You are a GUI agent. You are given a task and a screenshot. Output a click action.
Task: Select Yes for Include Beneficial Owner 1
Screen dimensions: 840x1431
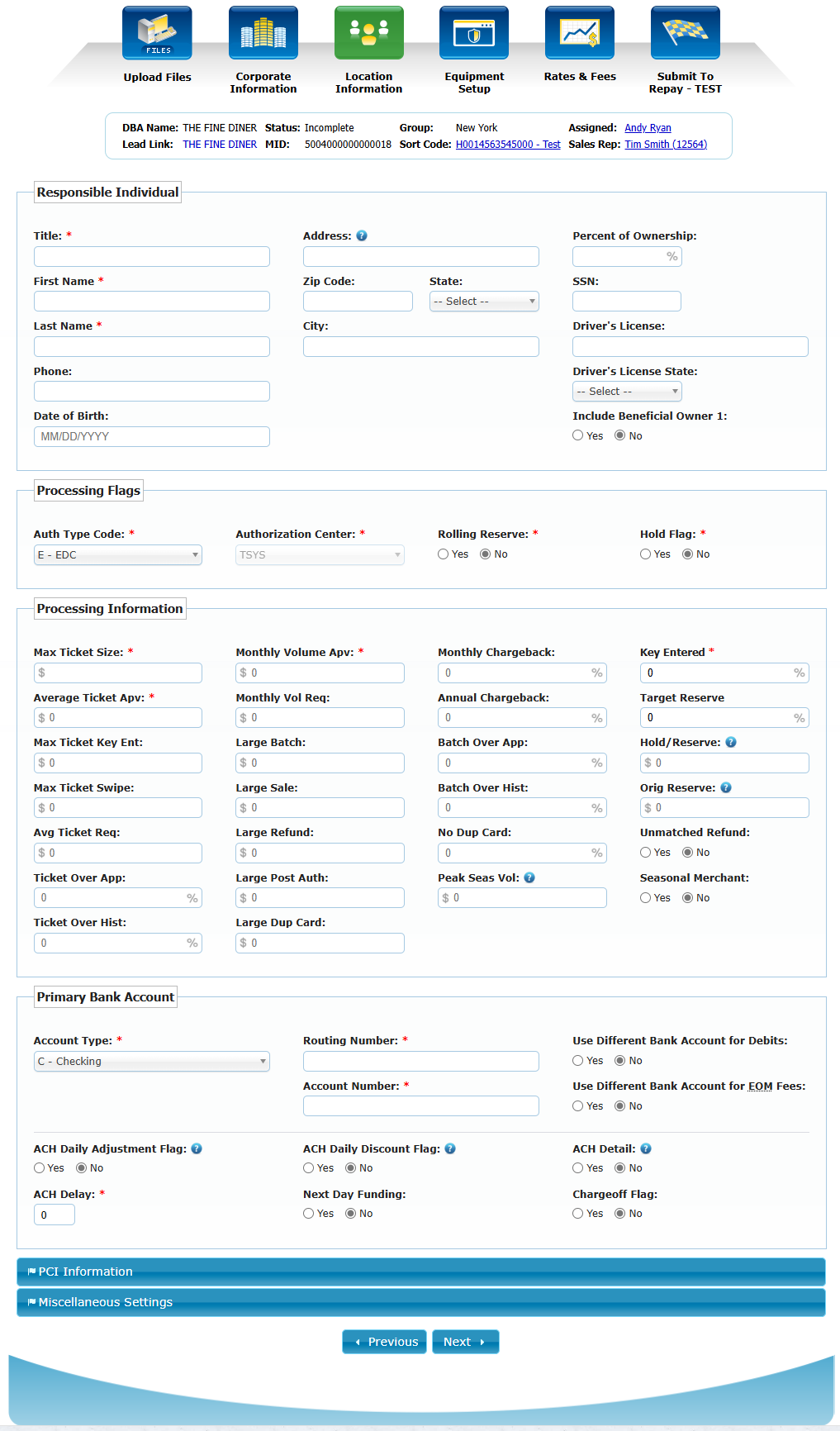[578, 435]
